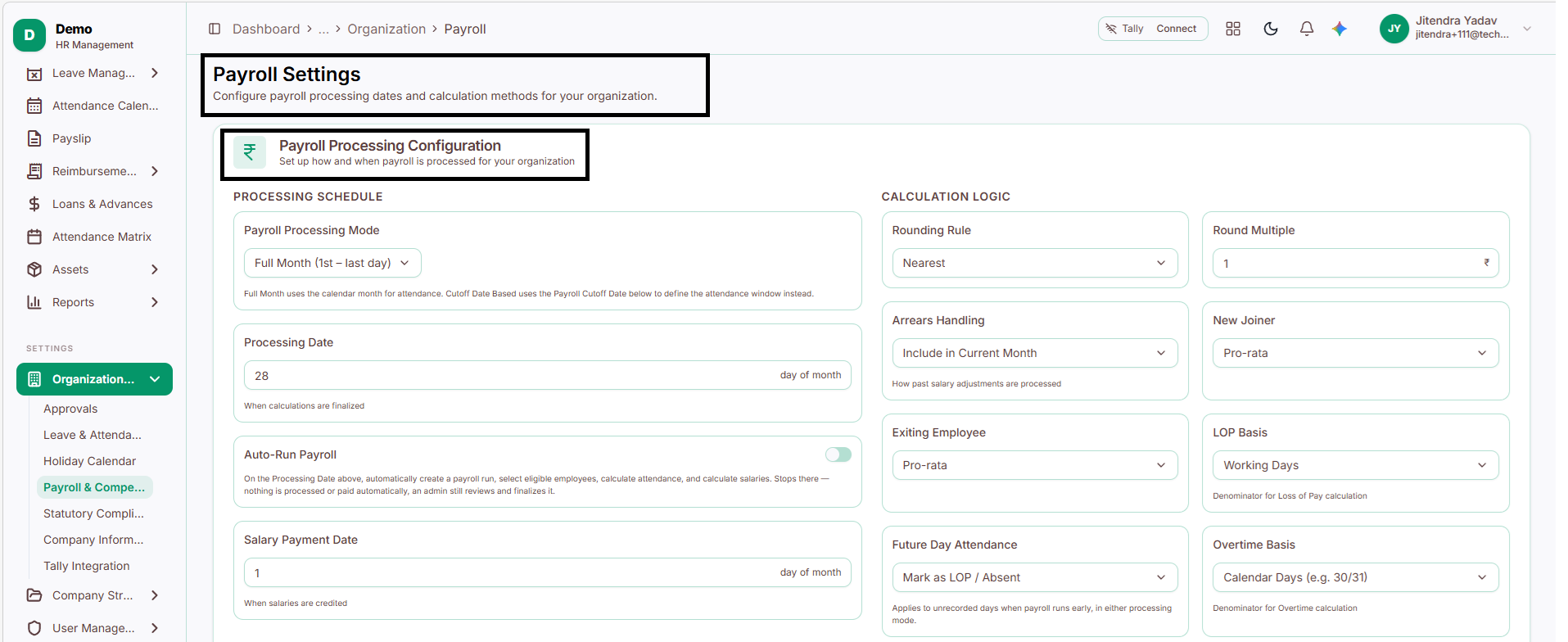Open Future Day Attendance dropdown
This screenshot has width=1568, height=642.
tap(1035, 577)
